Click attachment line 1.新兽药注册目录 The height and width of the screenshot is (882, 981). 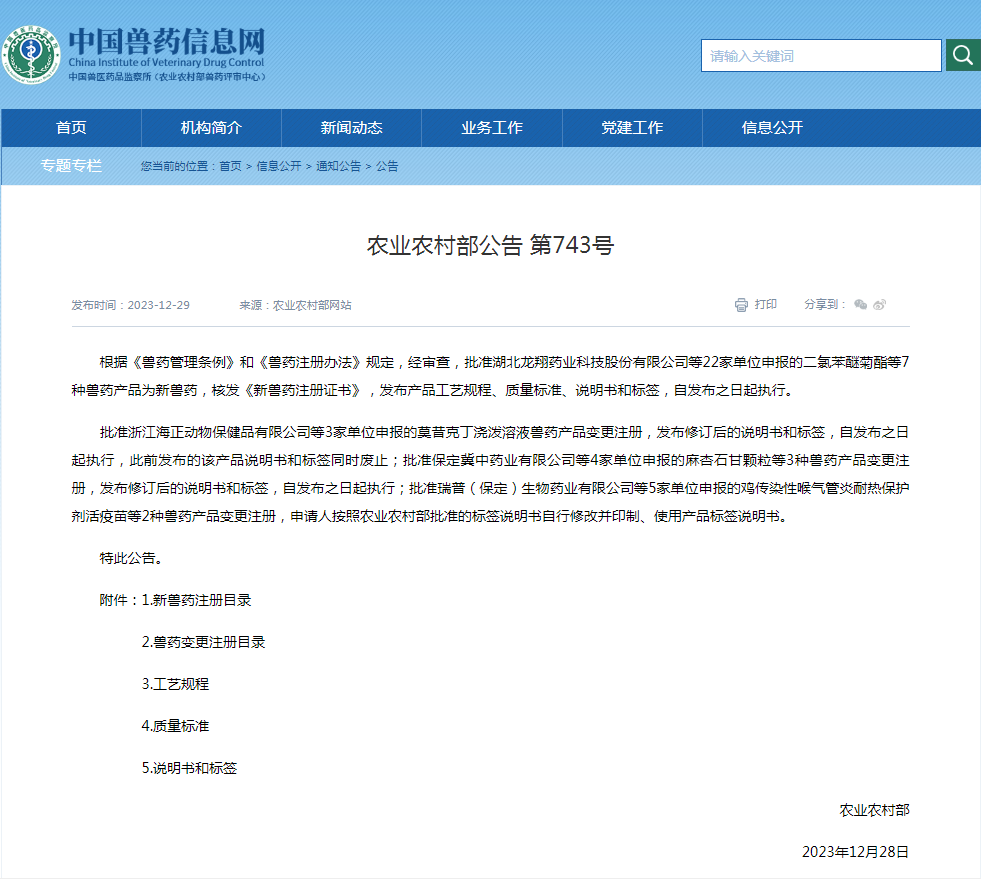[196, 600]
